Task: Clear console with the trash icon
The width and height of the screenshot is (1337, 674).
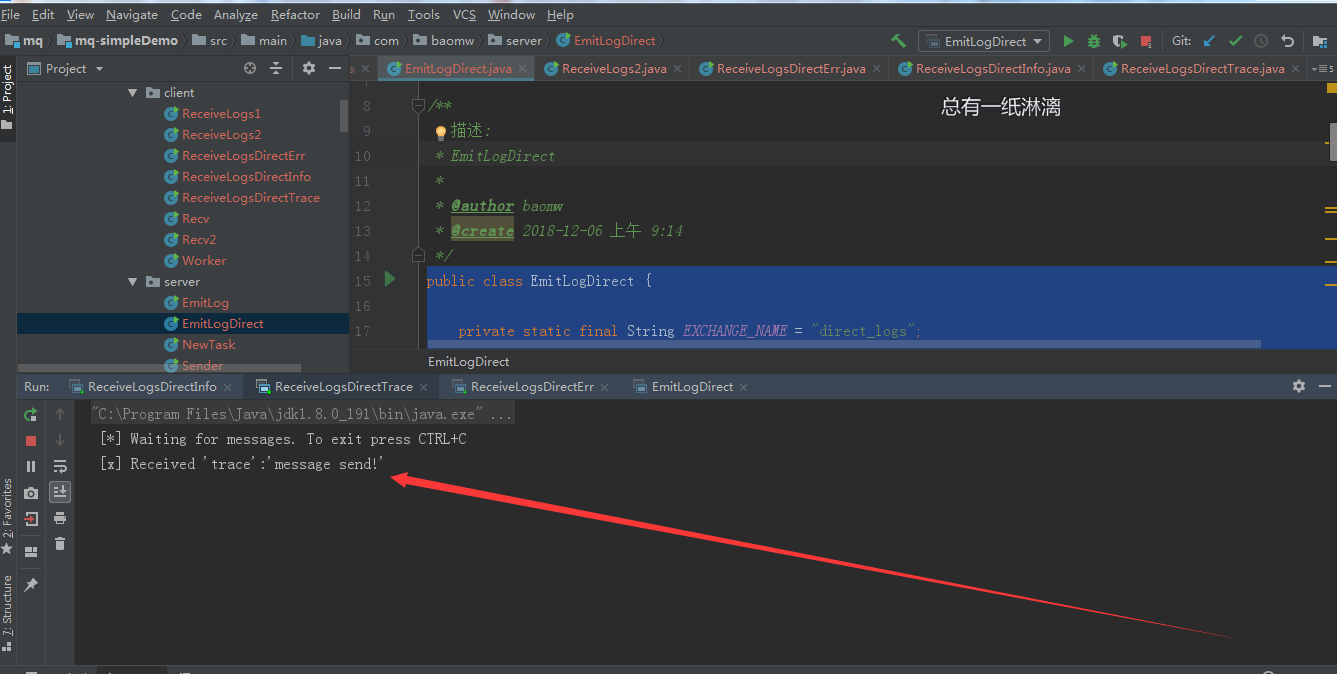Action: [60, 544]
